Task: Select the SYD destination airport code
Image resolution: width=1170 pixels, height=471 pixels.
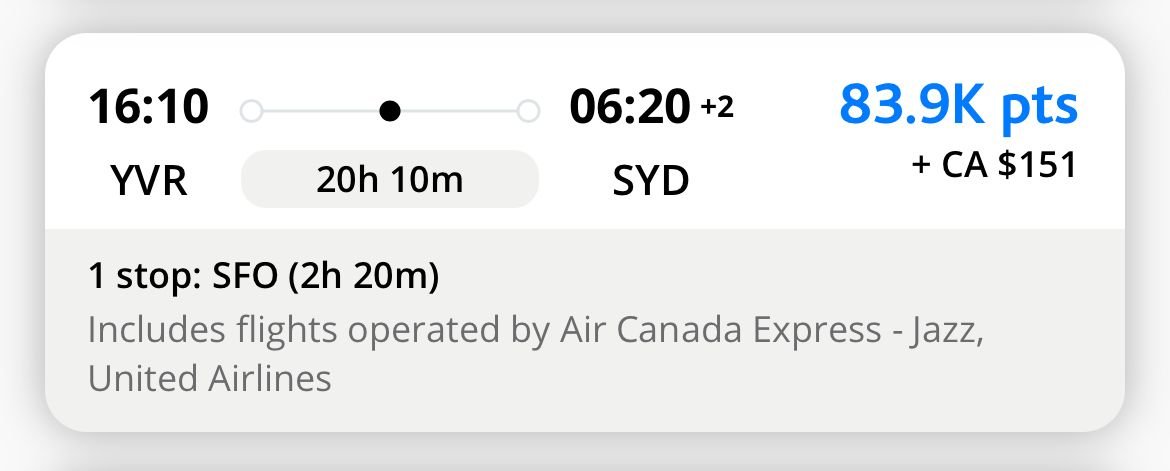Action: [x=650, y=181]
